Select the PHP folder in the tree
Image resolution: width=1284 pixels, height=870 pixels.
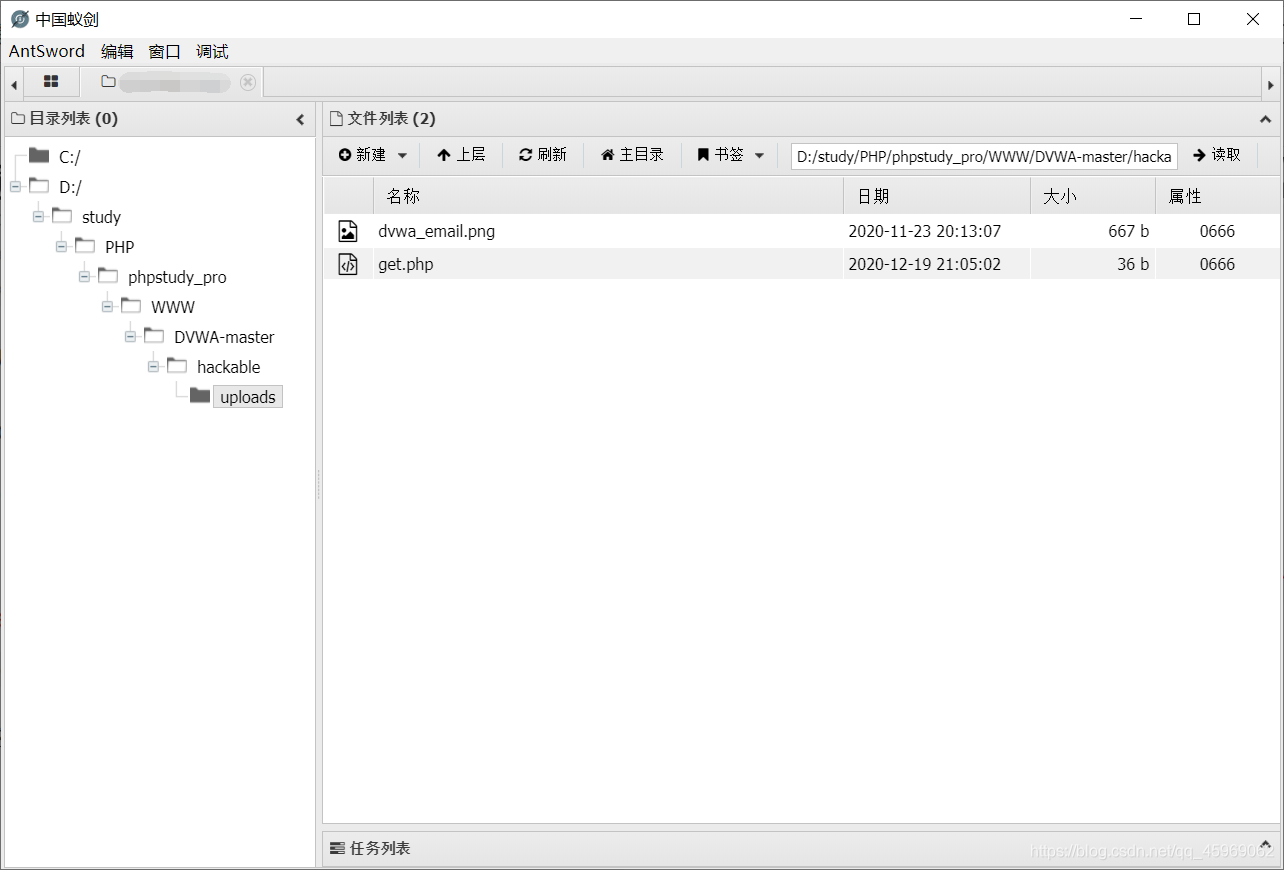119,247
